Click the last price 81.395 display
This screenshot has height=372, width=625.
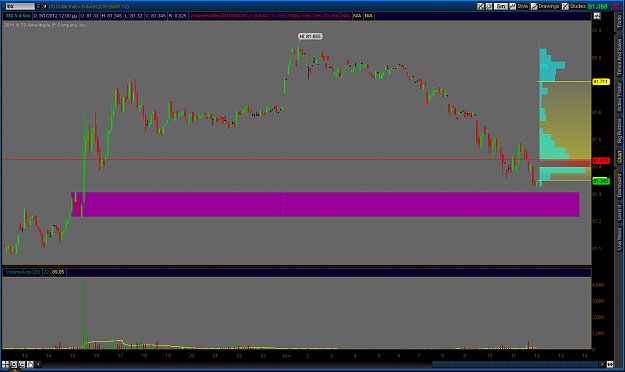(597, 6)
